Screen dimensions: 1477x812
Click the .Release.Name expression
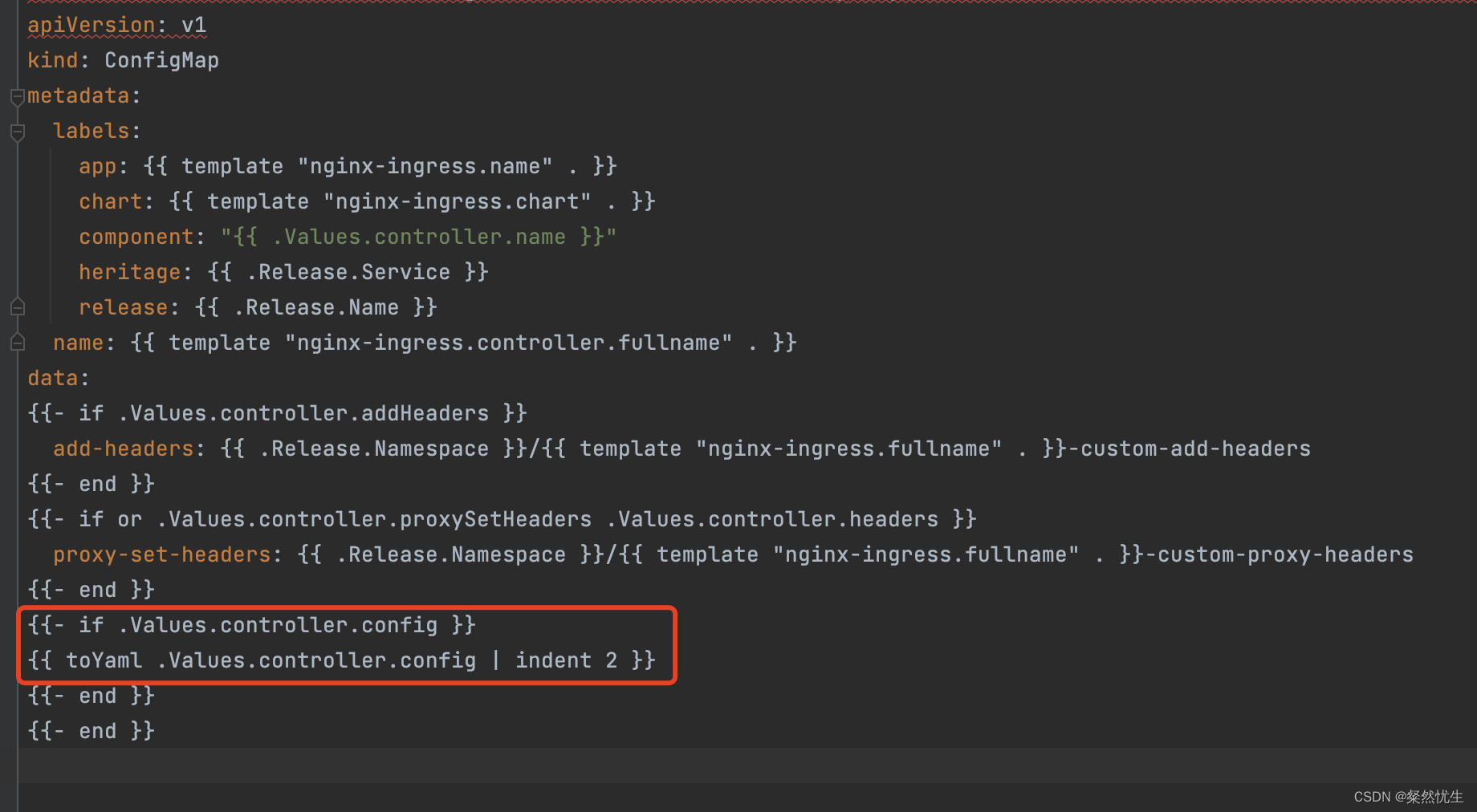[315, 308]
